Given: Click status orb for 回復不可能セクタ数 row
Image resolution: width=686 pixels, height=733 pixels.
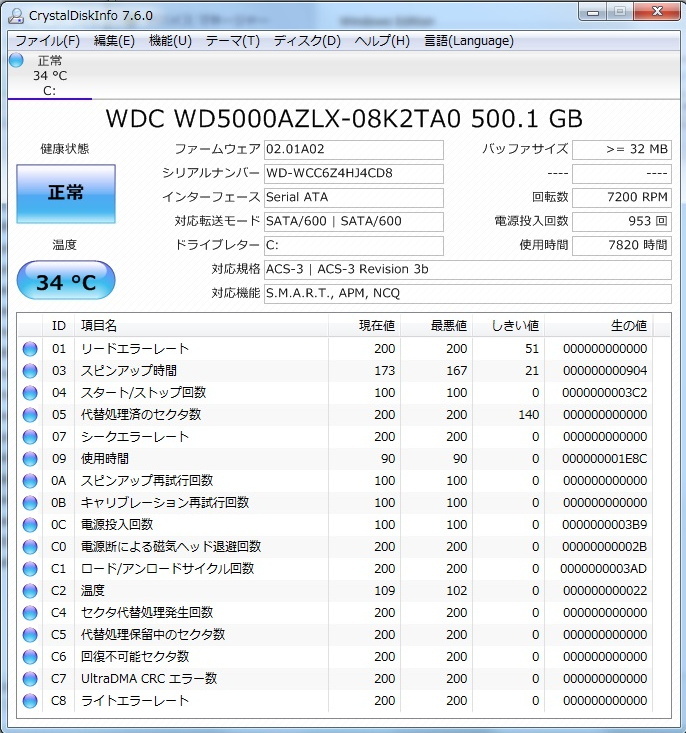Looking at the screenshot, I should click(x=30, y=657).
